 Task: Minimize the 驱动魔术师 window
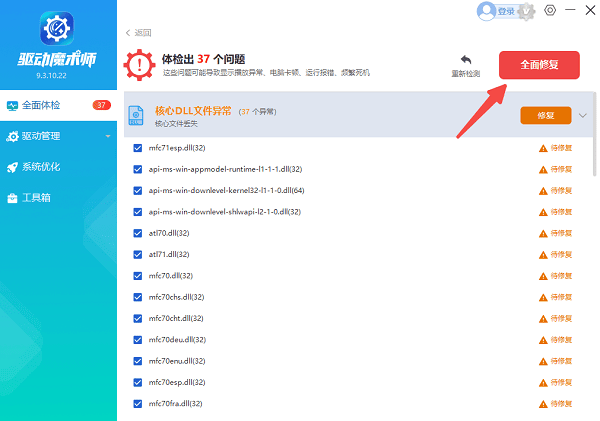tap(570, 10)
